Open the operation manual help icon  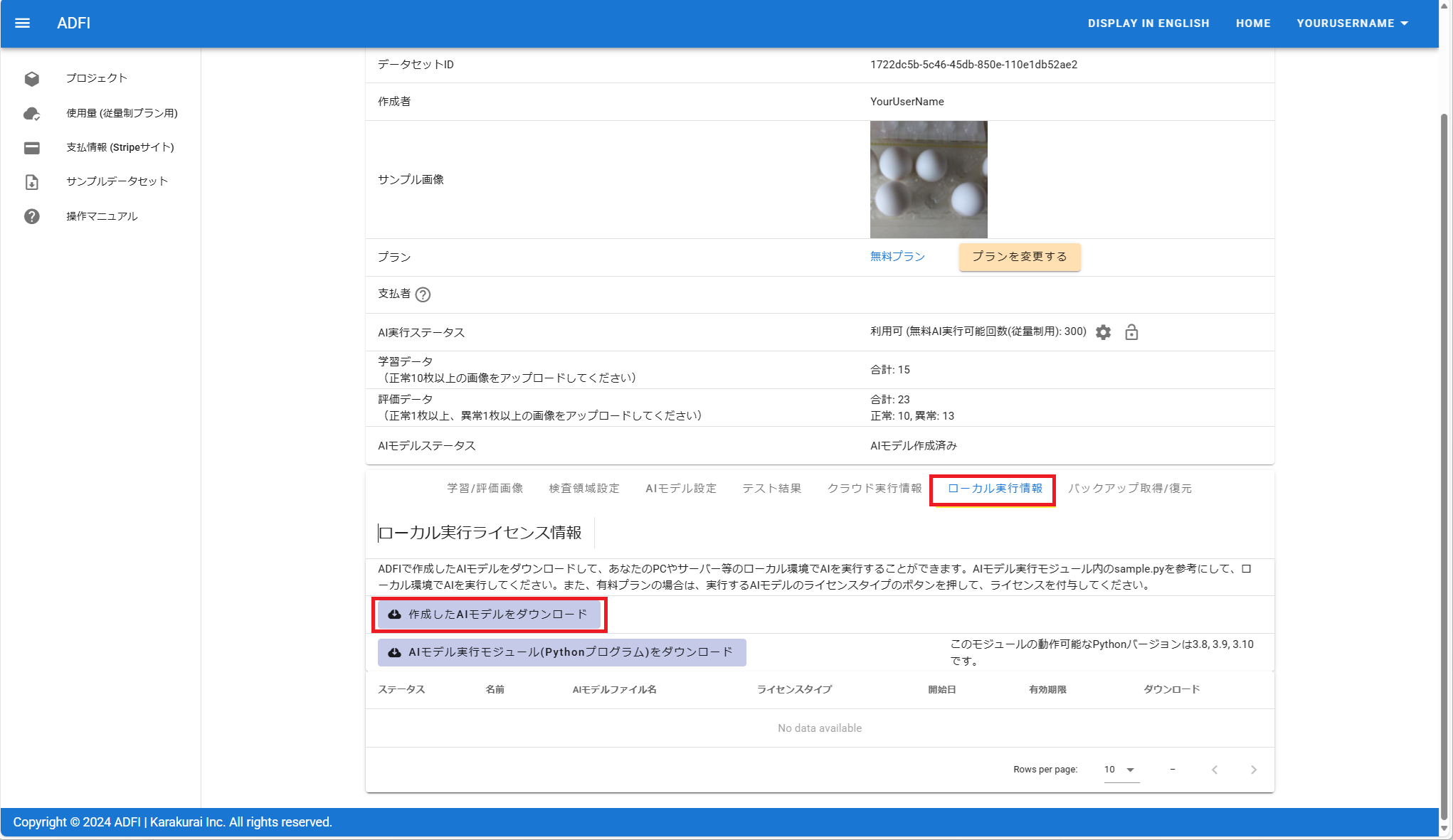(31, 216)
